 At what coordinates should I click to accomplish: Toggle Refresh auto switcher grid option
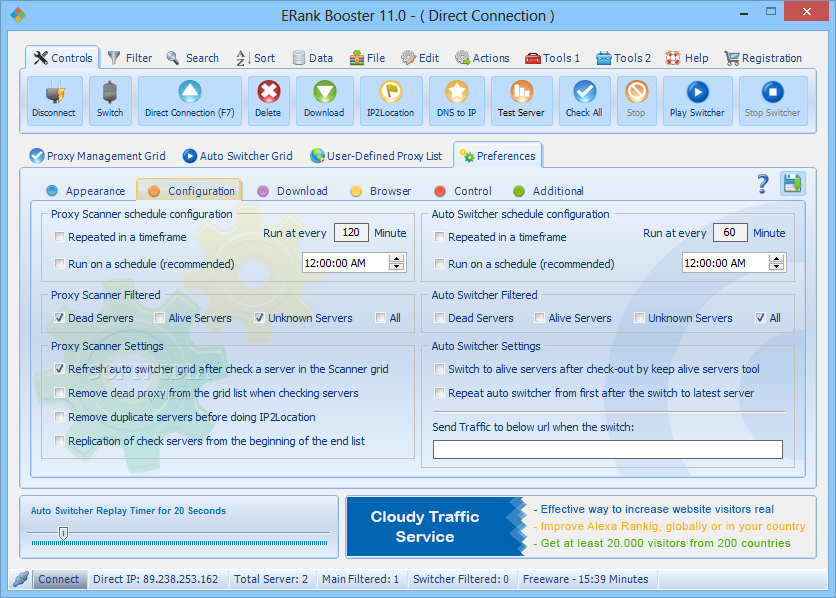click(x=60, y=368)
